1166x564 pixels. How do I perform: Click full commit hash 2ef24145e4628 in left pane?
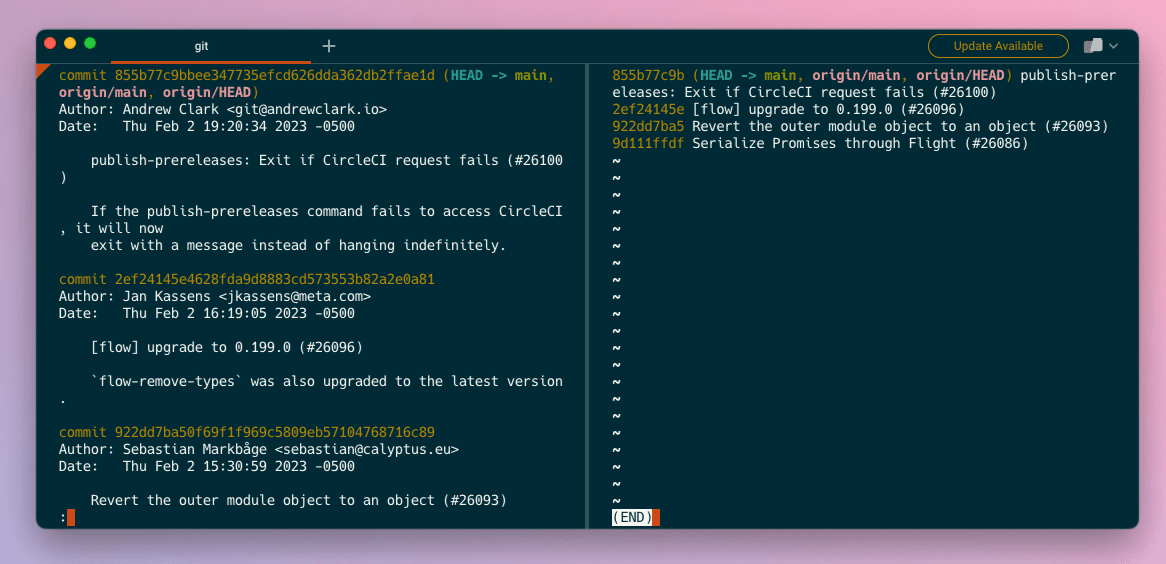pyautogui.click(x=275, y=279)
